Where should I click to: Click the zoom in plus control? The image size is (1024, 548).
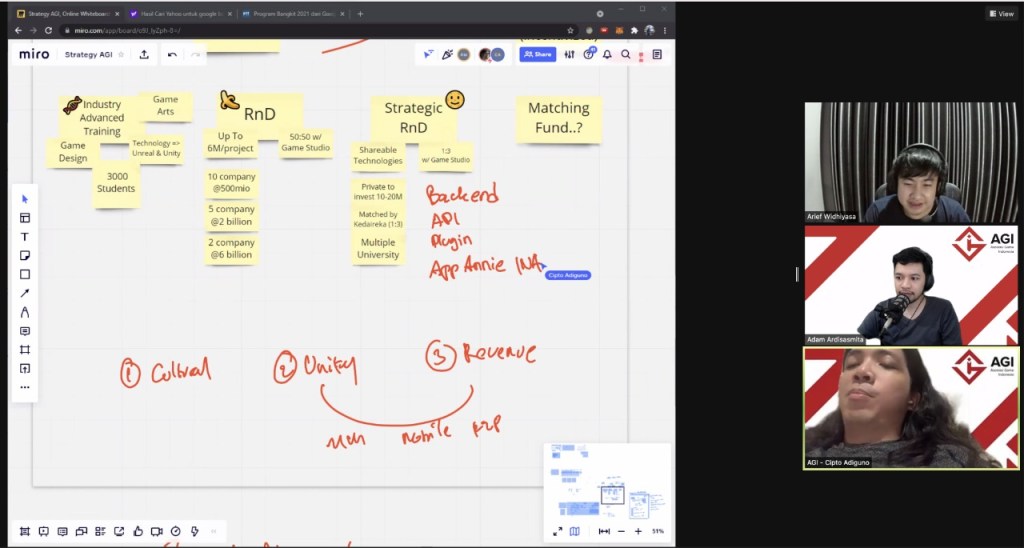(638, 531)
